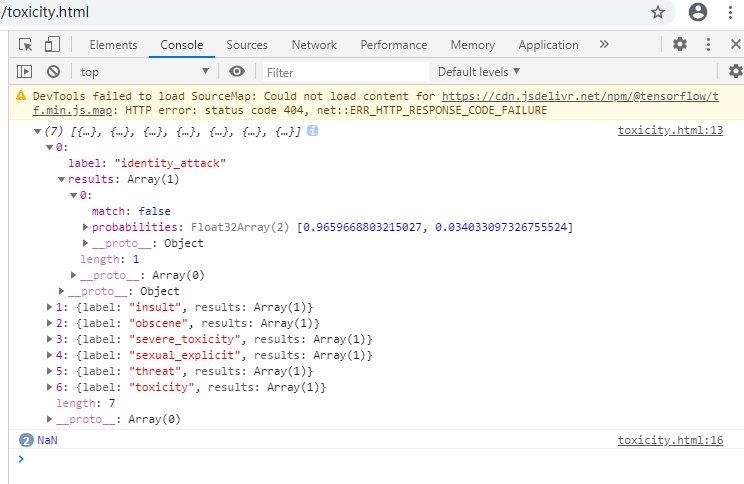The width and height of the screenshot is (744, 484).
Task: Open the top JavaScript context dropdown
Action: click(145, 72)
